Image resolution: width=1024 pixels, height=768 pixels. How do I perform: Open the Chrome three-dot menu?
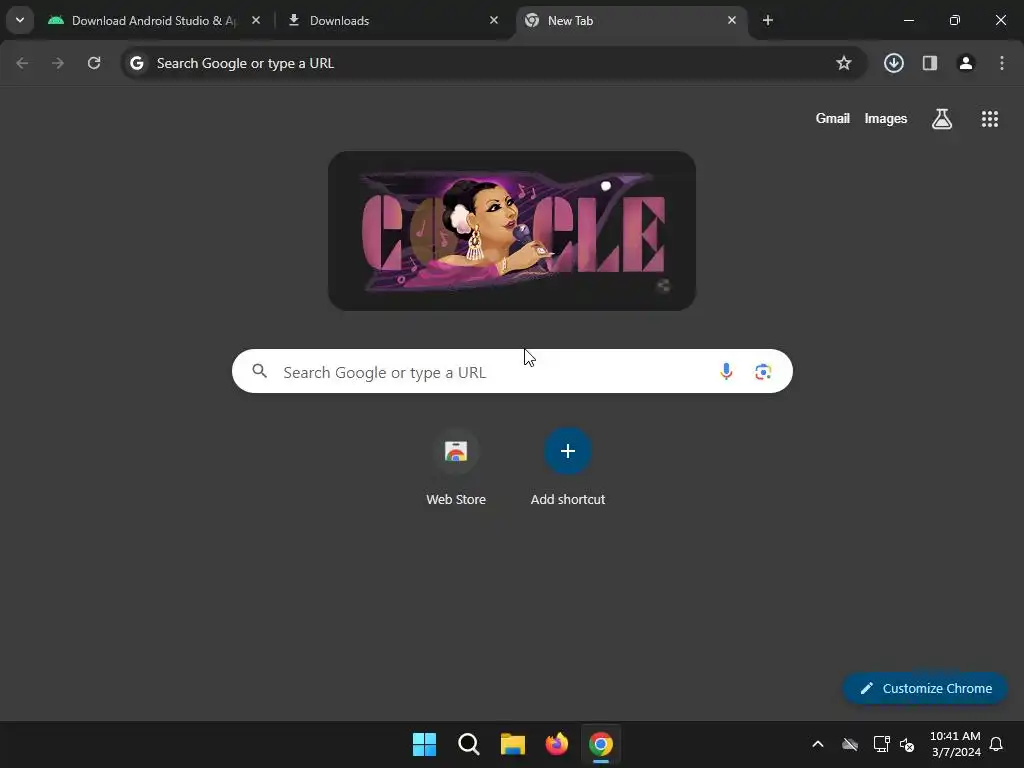coord(1002,63)
